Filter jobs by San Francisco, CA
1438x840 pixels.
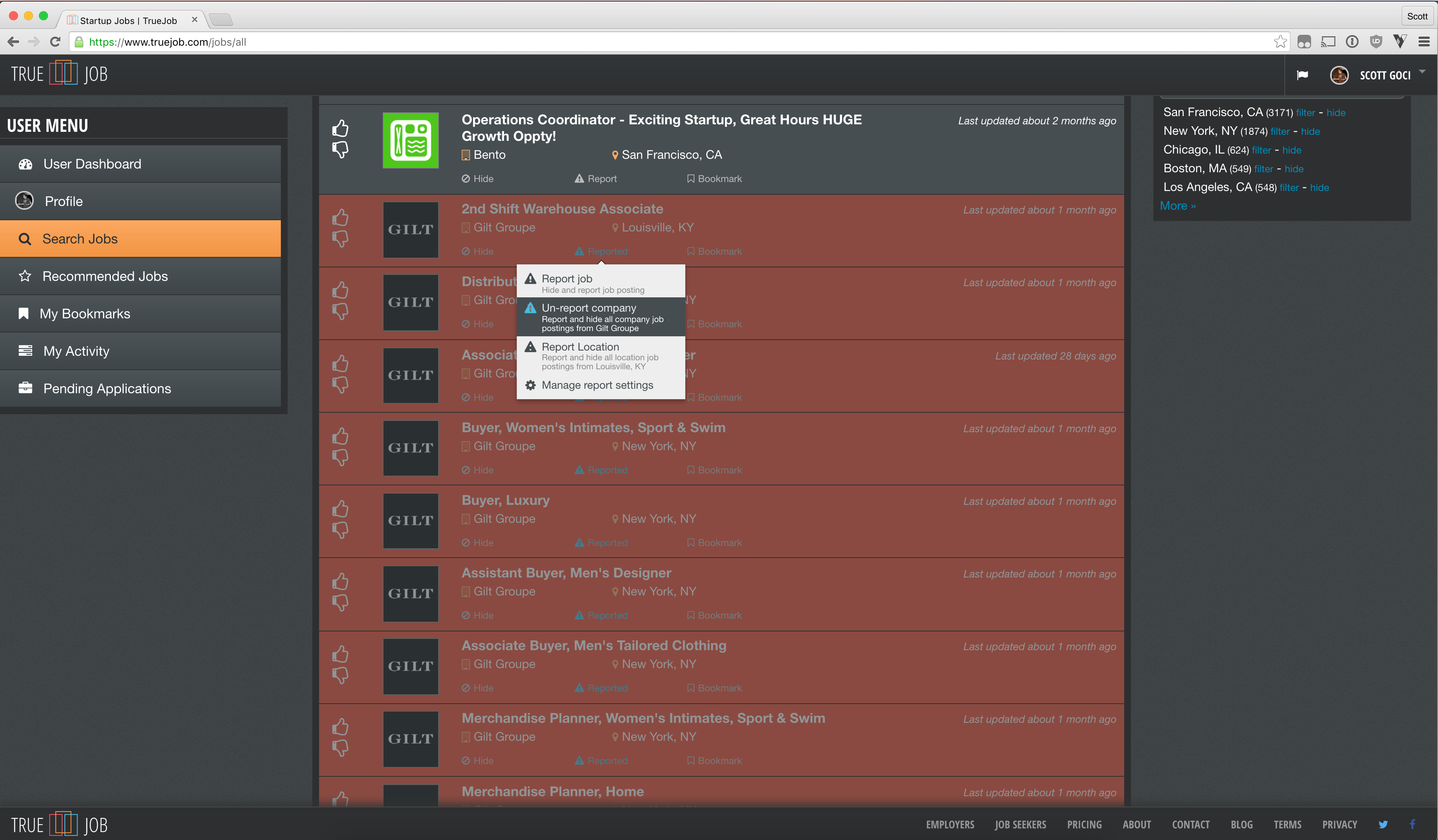pos(1305,113)
